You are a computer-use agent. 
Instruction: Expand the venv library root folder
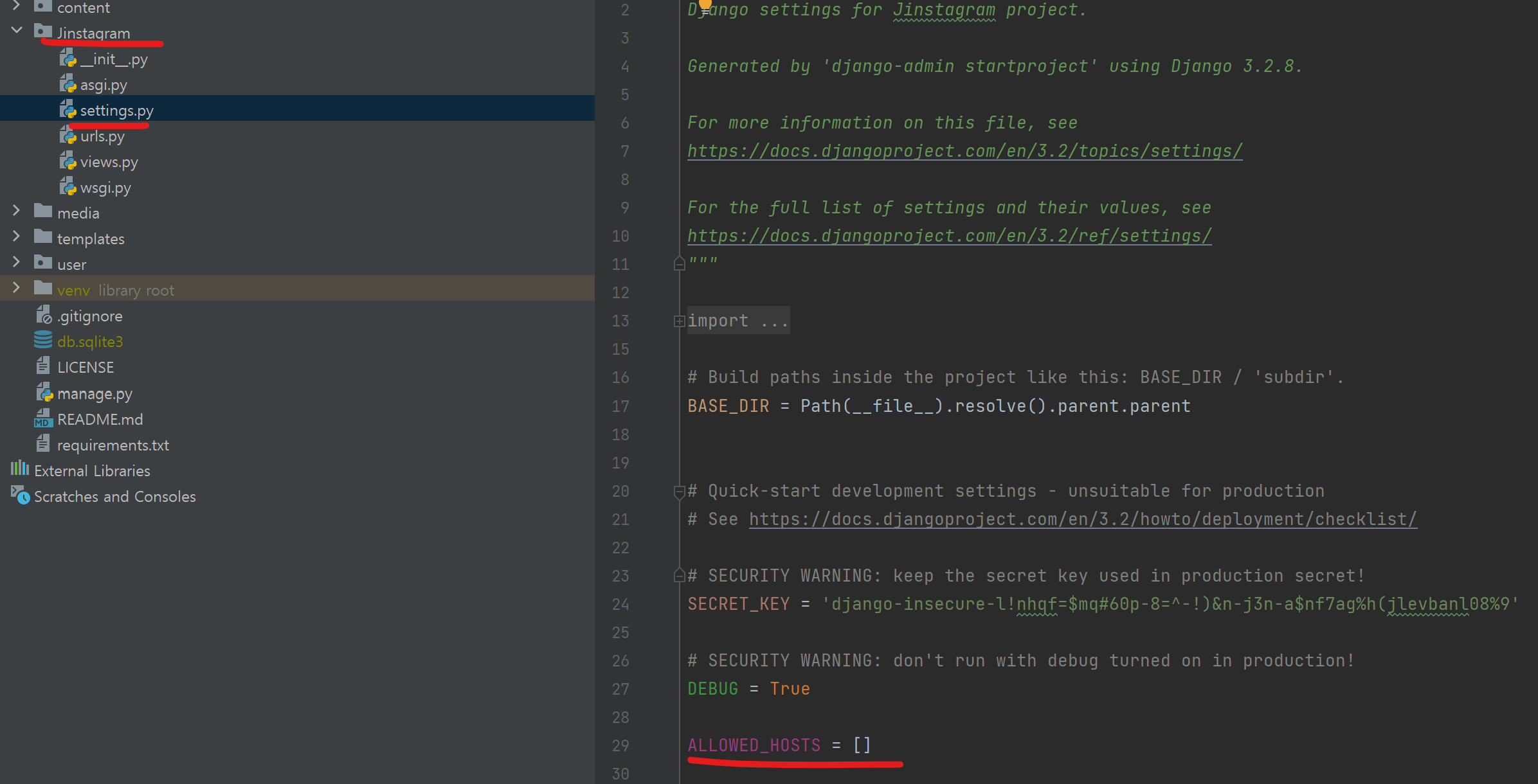point(17,288)
